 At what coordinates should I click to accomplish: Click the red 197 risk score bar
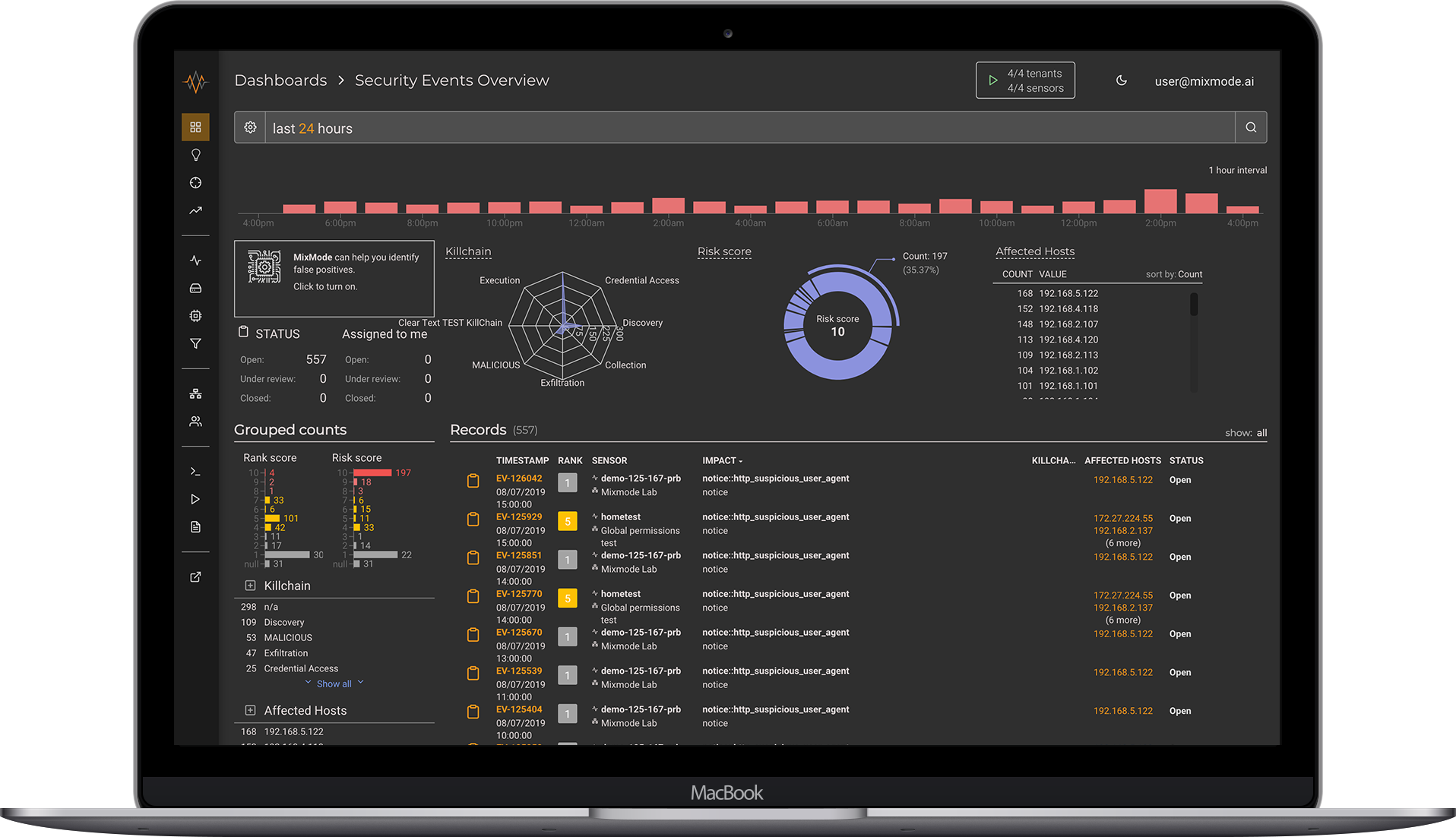tap(372, 472)
